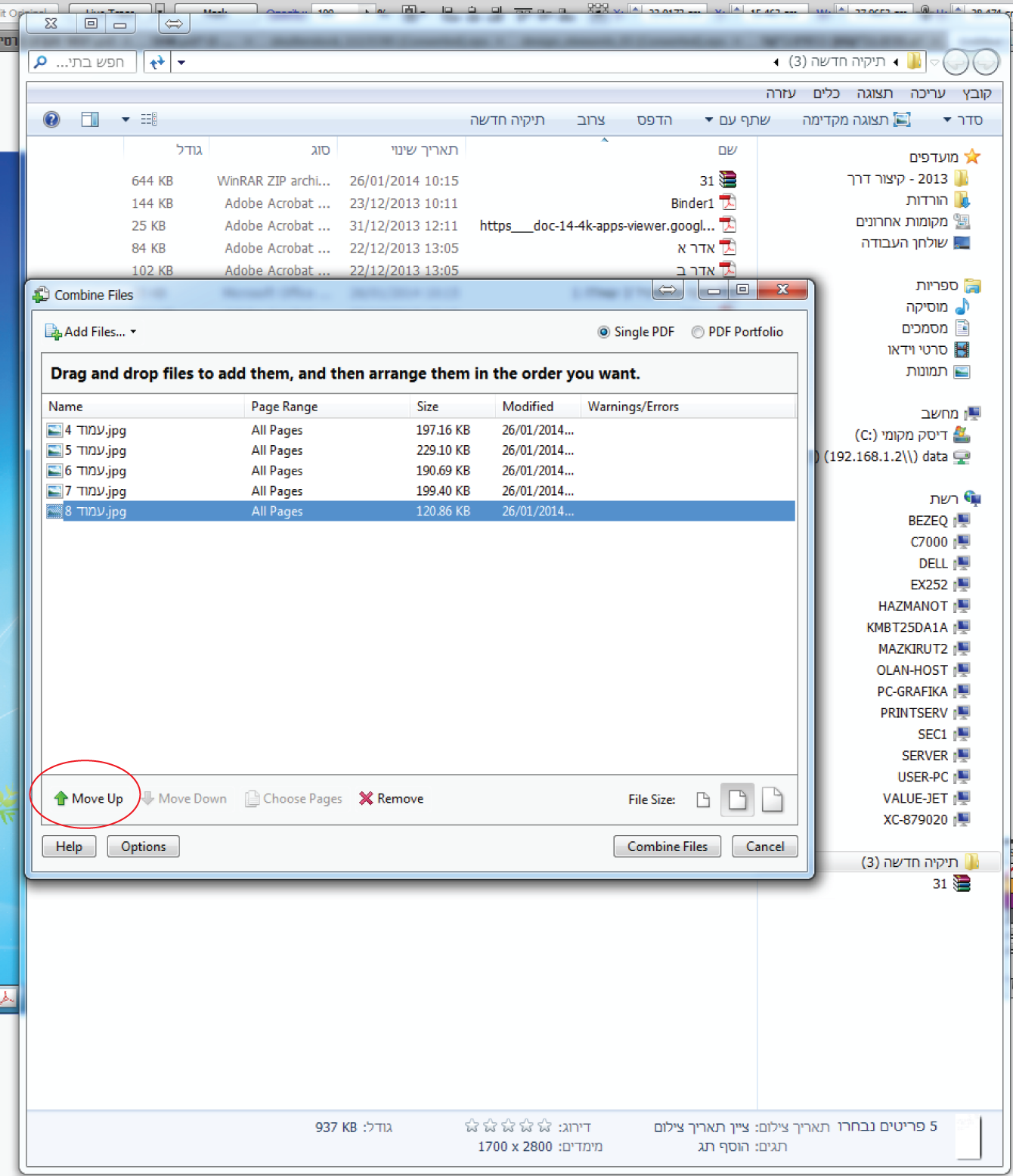Choose the default file size icon
Viewport: 1013px width, 1176px height.
click(737, 799)
